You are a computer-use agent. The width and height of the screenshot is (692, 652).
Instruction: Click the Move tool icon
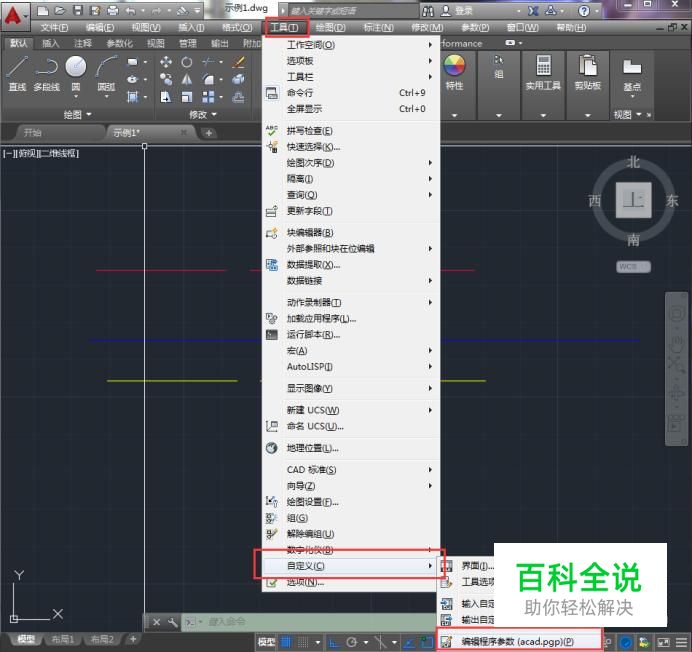click(166, 62)
